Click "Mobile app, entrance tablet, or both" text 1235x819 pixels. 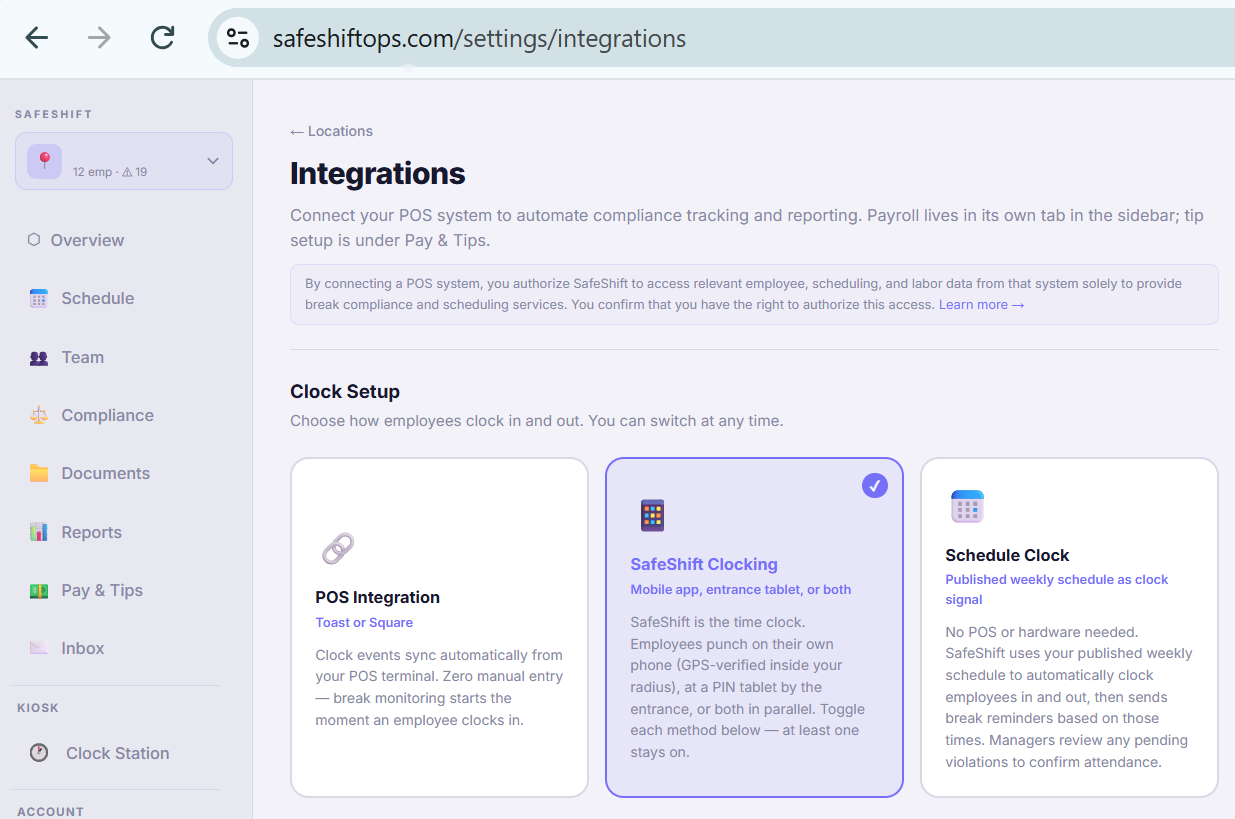[x=741, y=589]
